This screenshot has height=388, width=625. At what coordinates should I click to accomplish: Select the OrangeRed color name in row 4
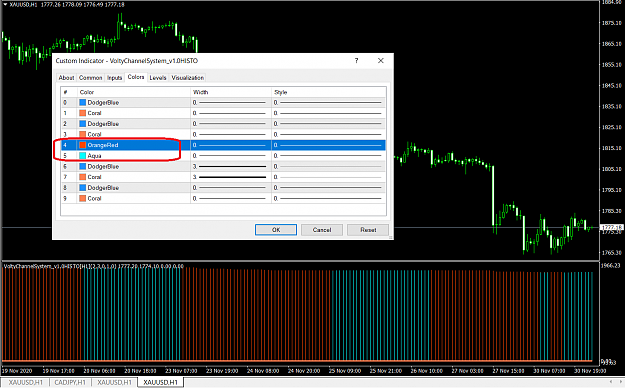(x=103, y=145)
